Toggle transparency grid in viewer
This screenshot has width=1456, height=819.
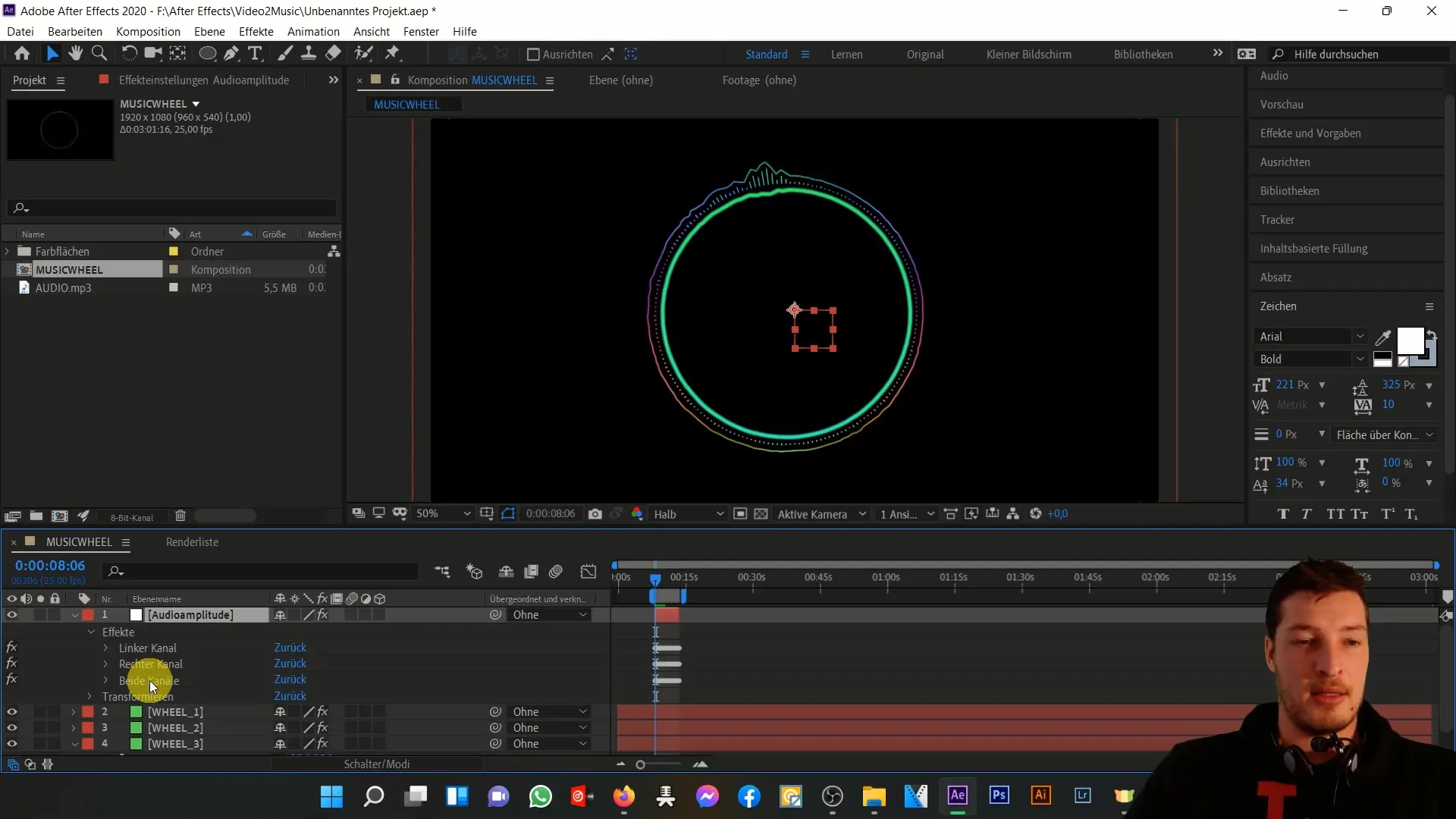tap(761, 514)
